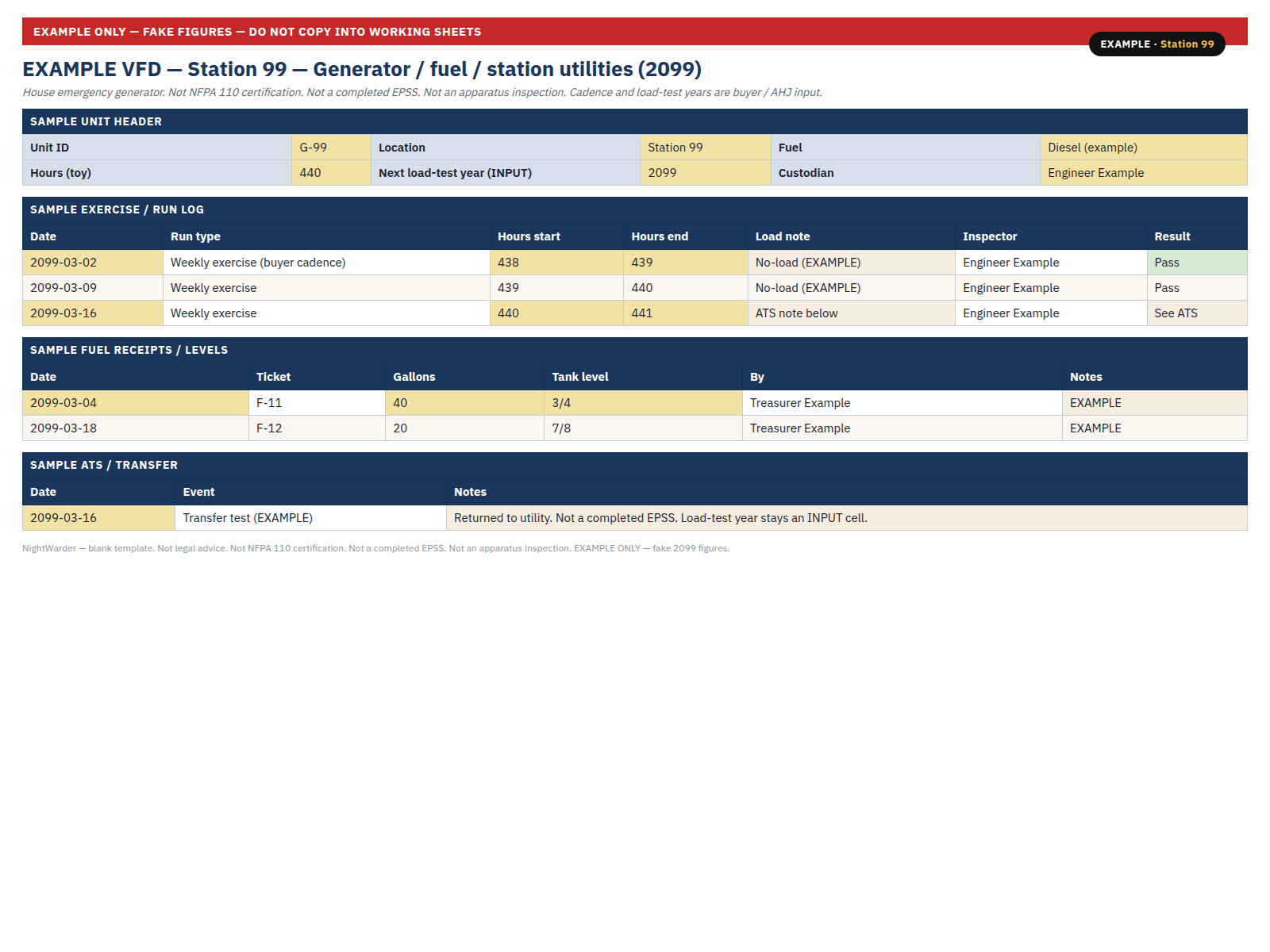Viewport: 1270px width, 952px height.
Task: Click the See ATS result cell
Action: (1197, 313)
